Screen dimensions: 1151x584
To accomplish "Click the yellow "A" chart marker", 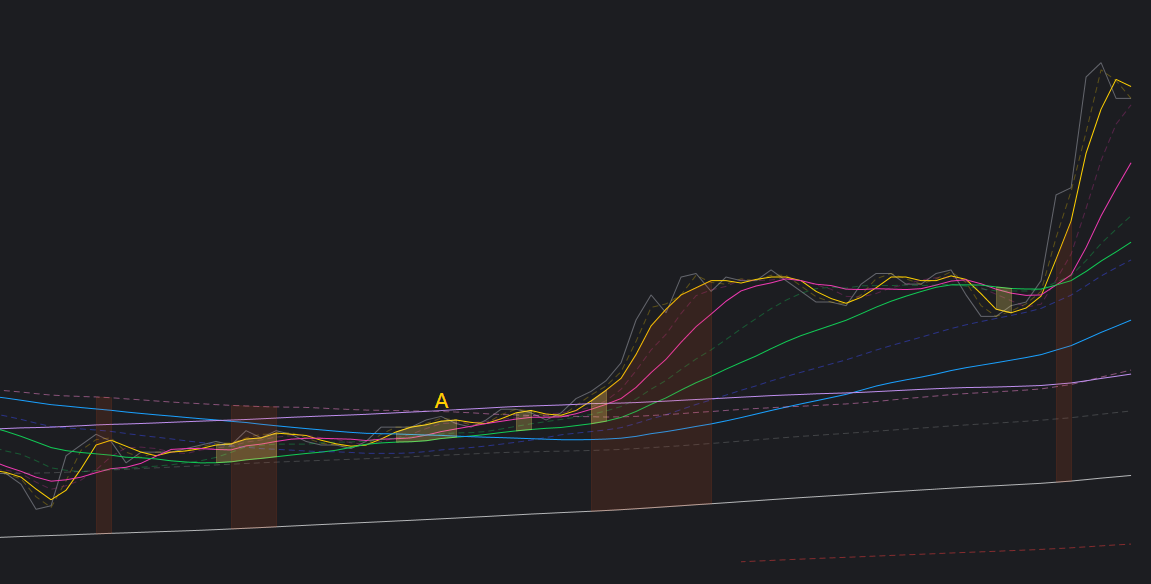I will click(441, 401).
